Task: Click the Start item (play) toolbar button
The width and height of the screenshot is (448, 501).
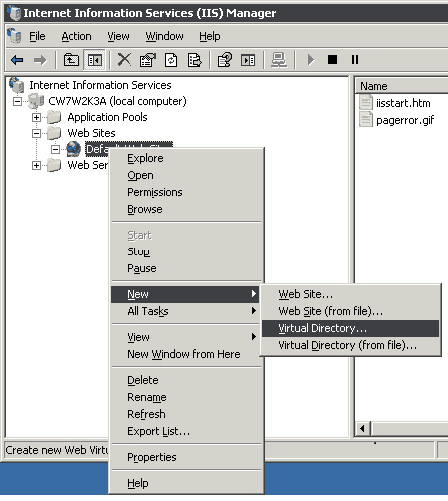Action: click(311, 60)
